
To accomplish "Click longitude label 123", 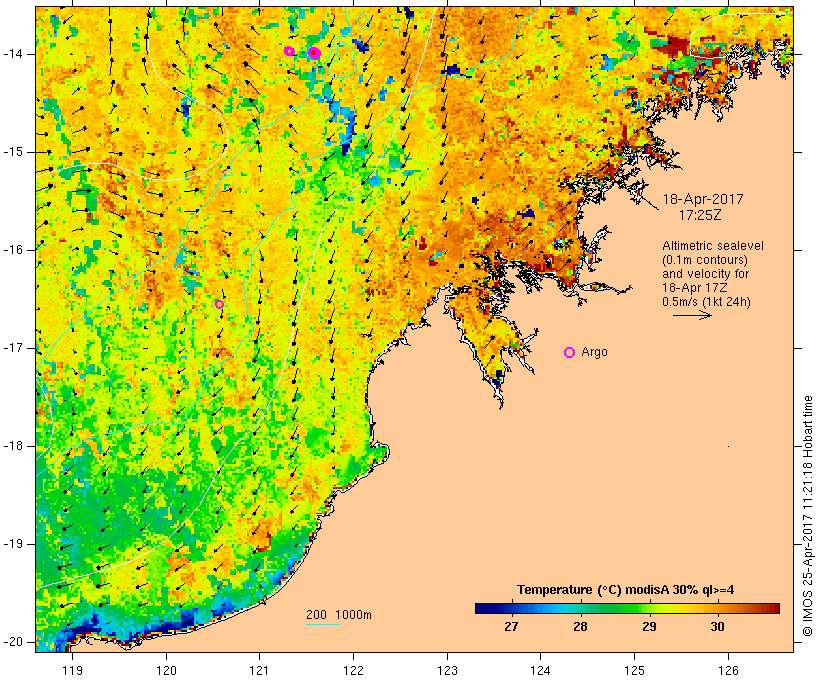I will coord(447,670).
